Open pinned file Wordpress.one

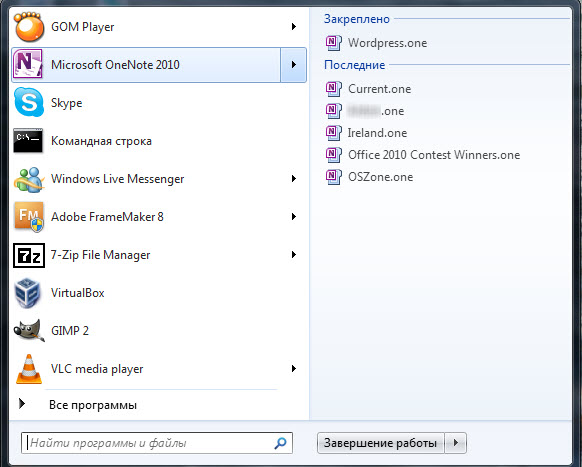coord(387,43)
